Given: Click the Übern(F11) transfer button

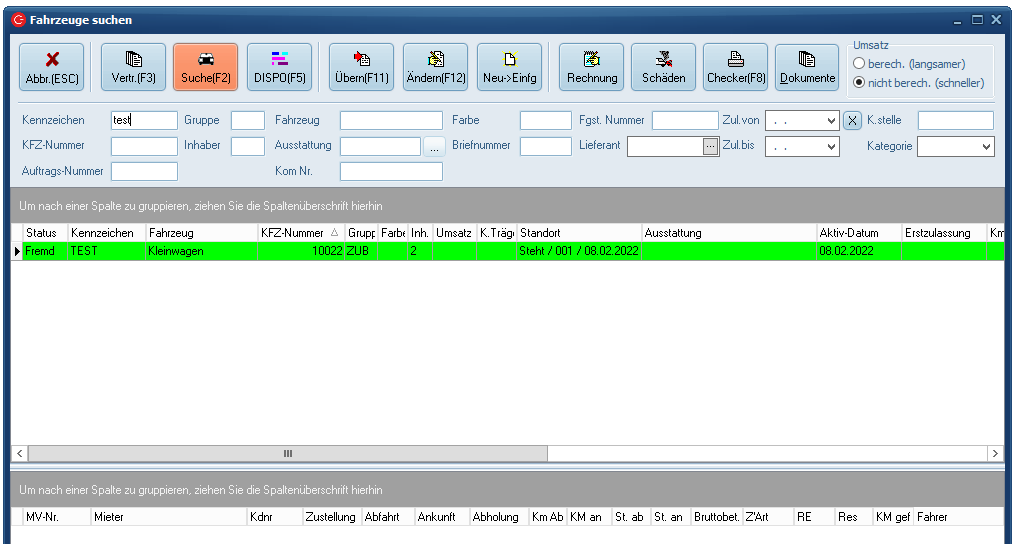Looking at the screenshot, I should [361, 67].
